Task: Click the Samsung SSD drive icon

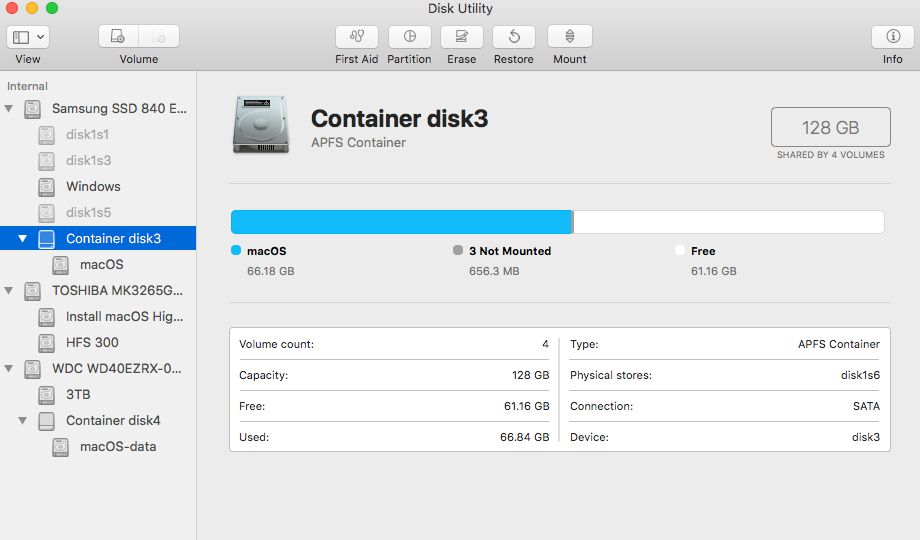Action: [x=32, y=109]
